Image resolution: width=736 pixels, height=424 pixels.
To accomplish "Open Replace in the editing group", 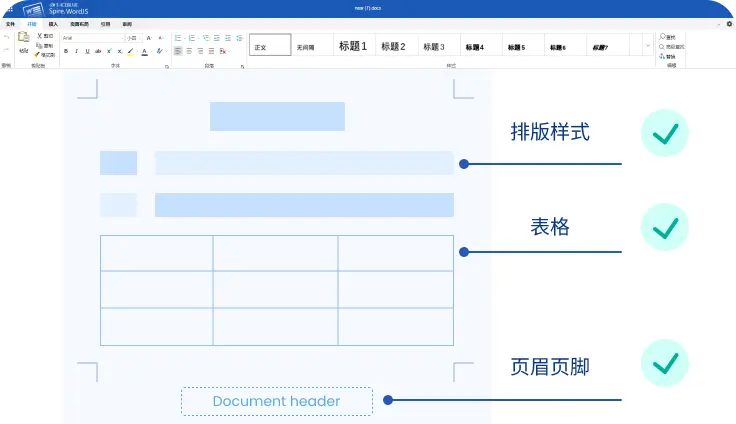I will tap(667, 56).
